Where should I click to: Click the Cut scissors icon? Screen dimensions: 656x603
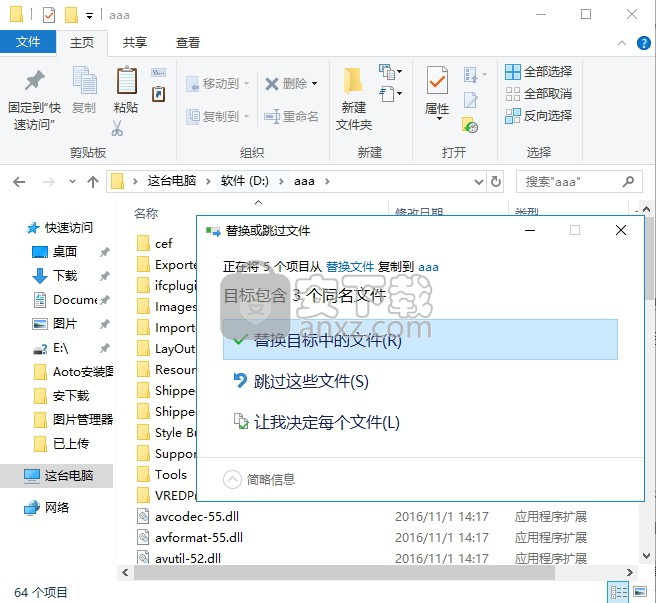coord(117,128)
